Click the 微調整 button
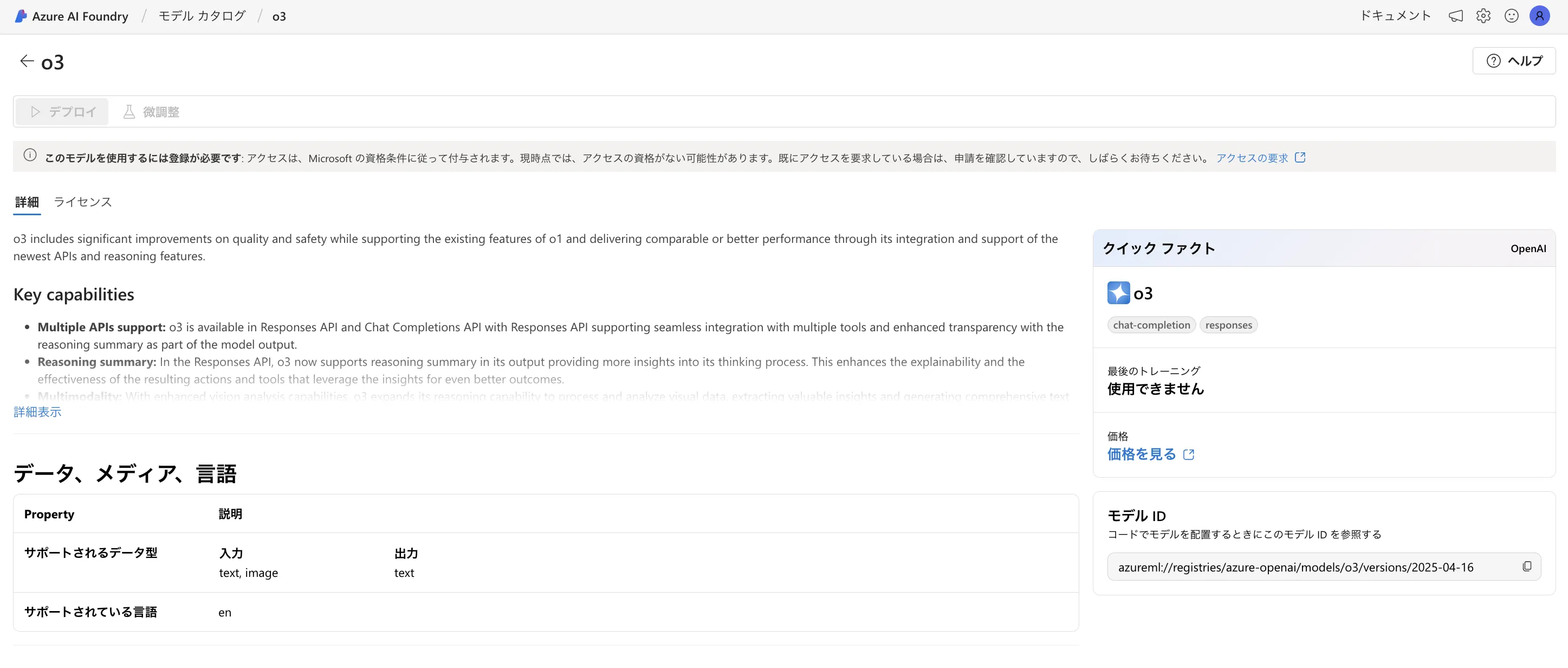 pos(151,112)
